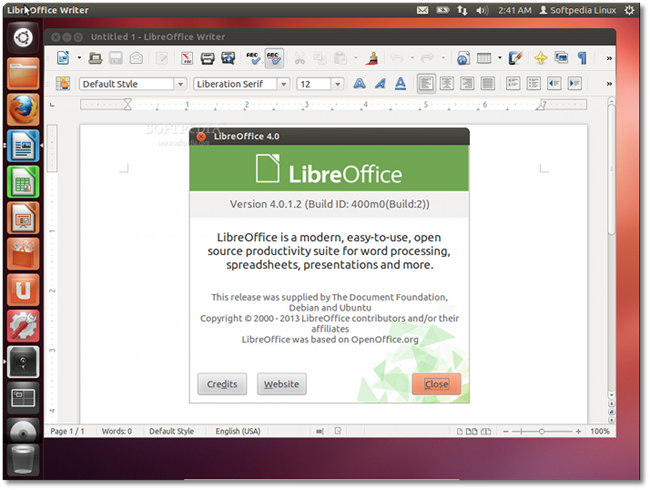650x490 pixels.
Task: Expand the formatting toolbar overflow chevron
Action: [609, 84]
